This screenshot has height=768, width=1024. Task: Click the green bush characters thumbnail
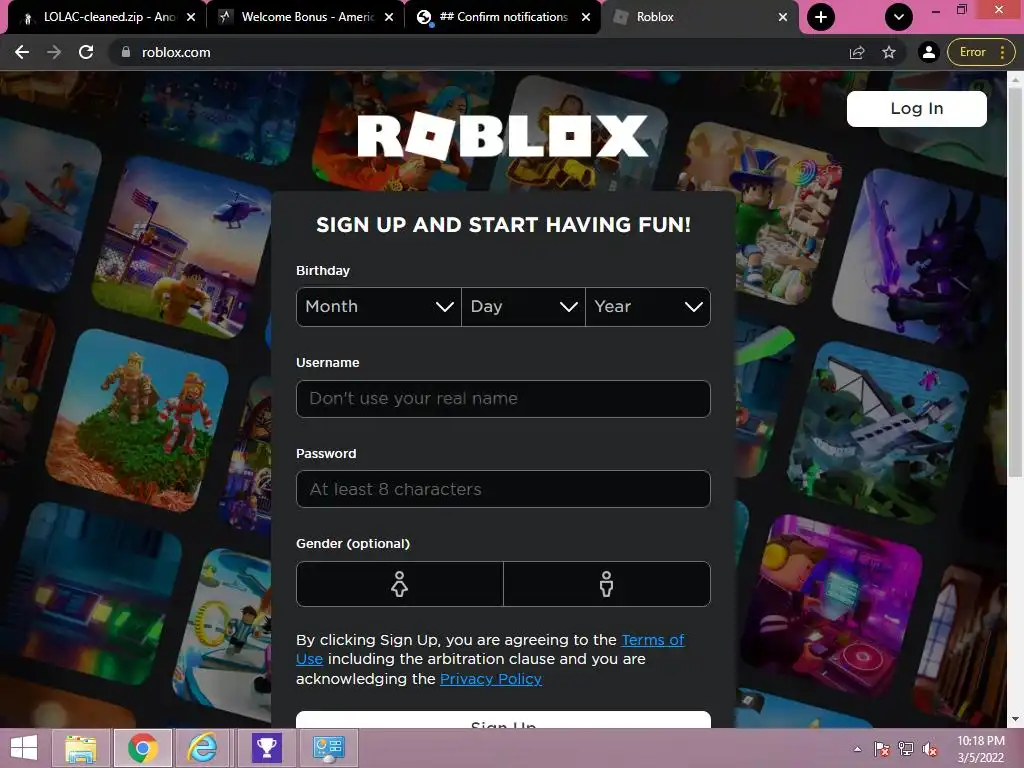point(137,421)
